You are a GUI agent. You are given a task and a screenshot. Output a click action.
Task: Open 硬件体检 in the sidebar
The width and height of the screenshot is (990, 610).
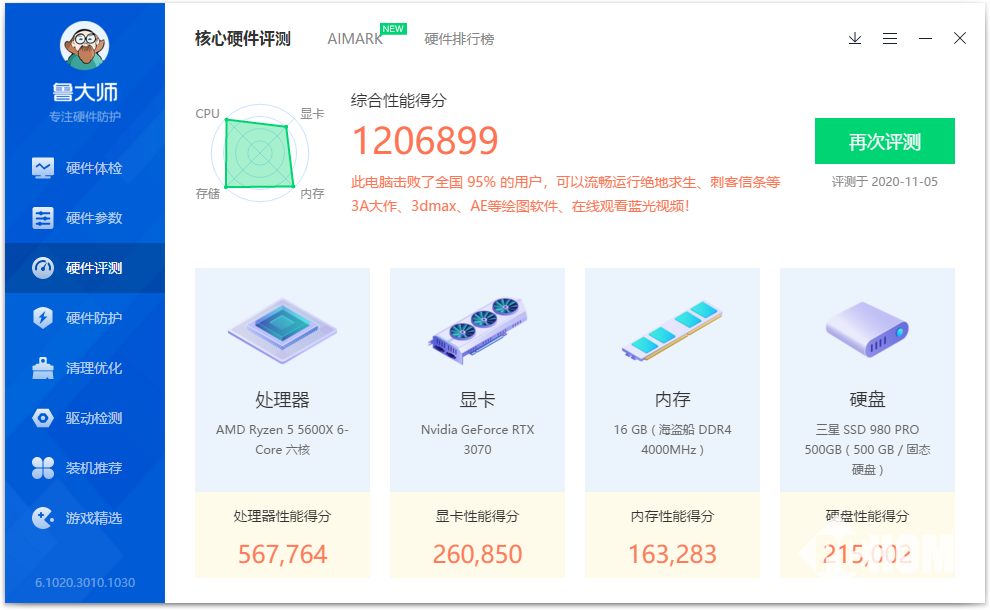click(x=85, y=168)
